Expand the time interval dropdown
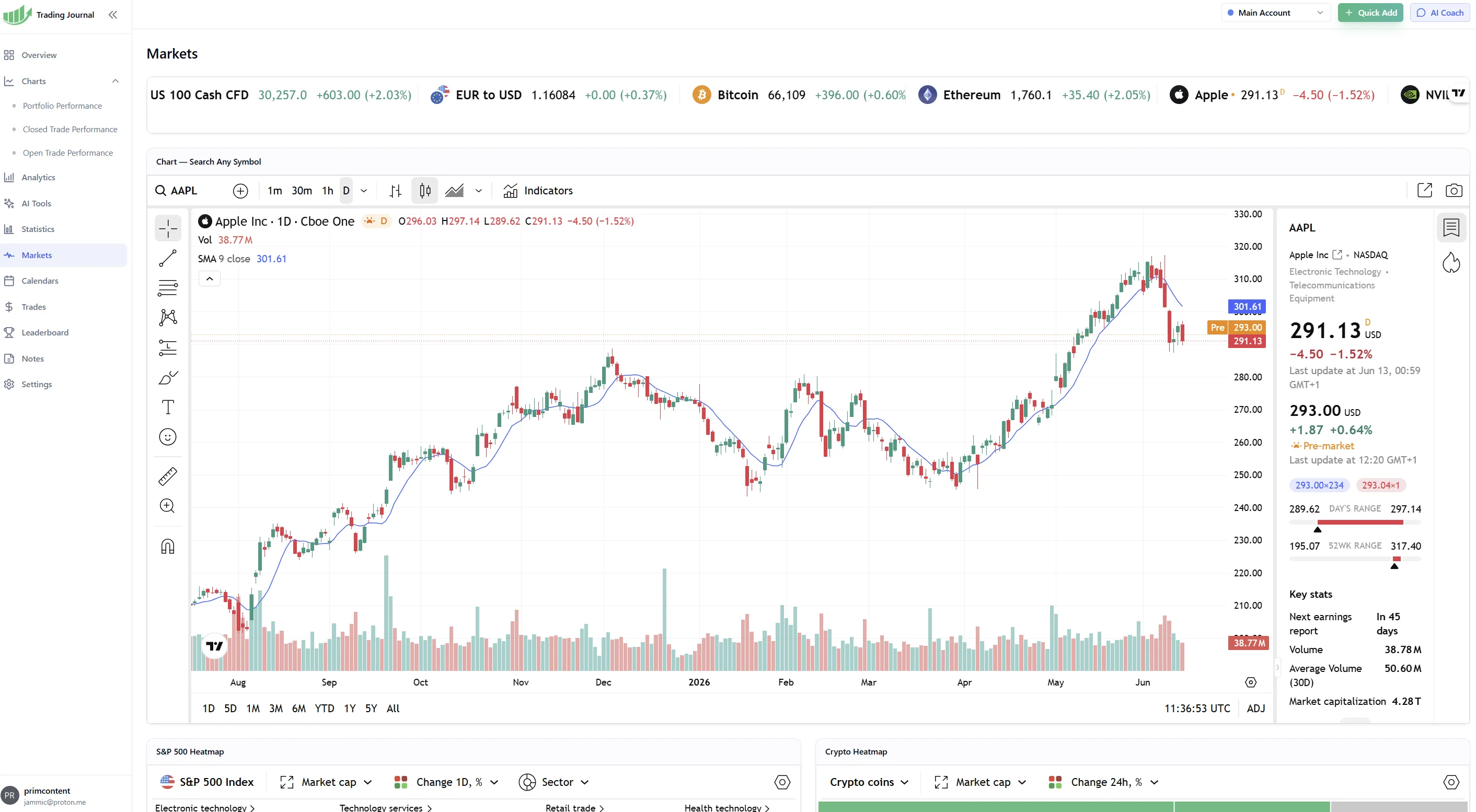The height and width of the screenshot is (812, 1476). tap(364, 191)
